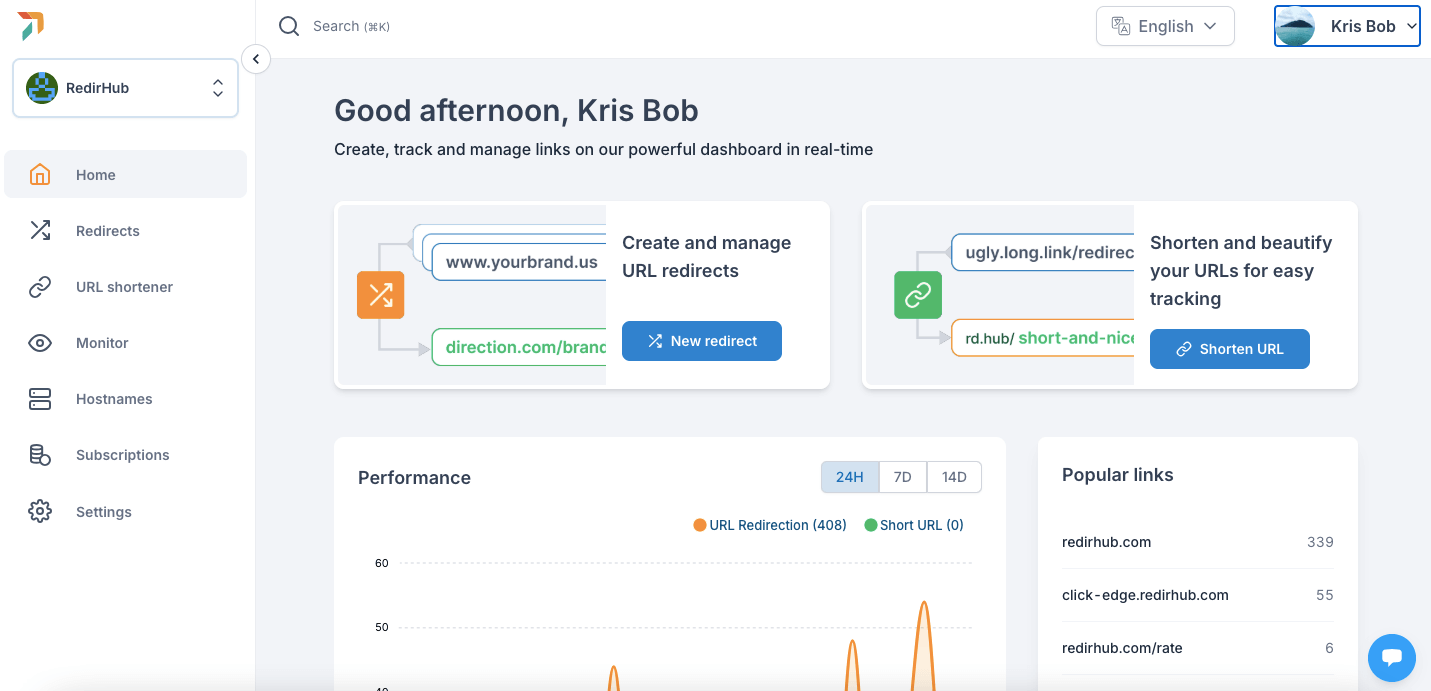Click the Shorten URL button
1431x691 pixels.
pos(1229,349)
